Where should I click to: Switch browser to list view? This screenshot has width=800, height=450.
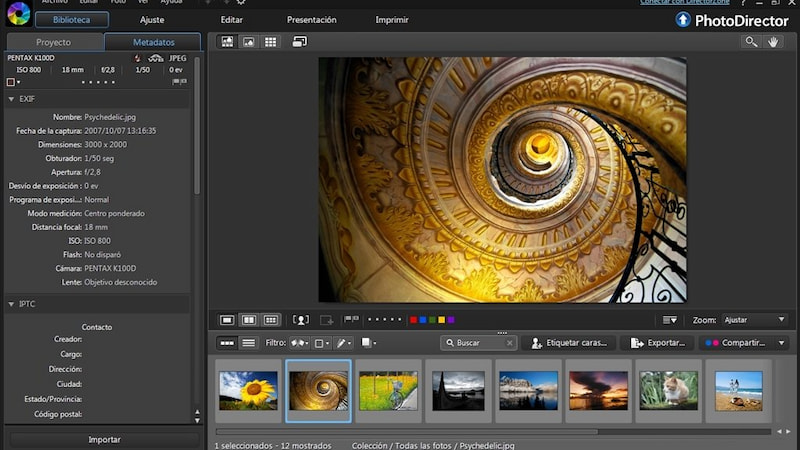[x=248, y=343]
